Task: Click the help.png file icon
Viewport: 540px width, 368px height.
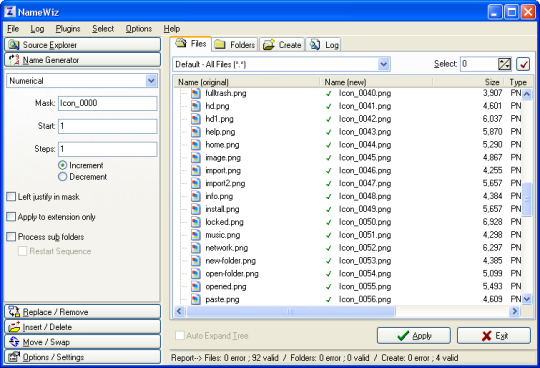Action: [196, 132]
